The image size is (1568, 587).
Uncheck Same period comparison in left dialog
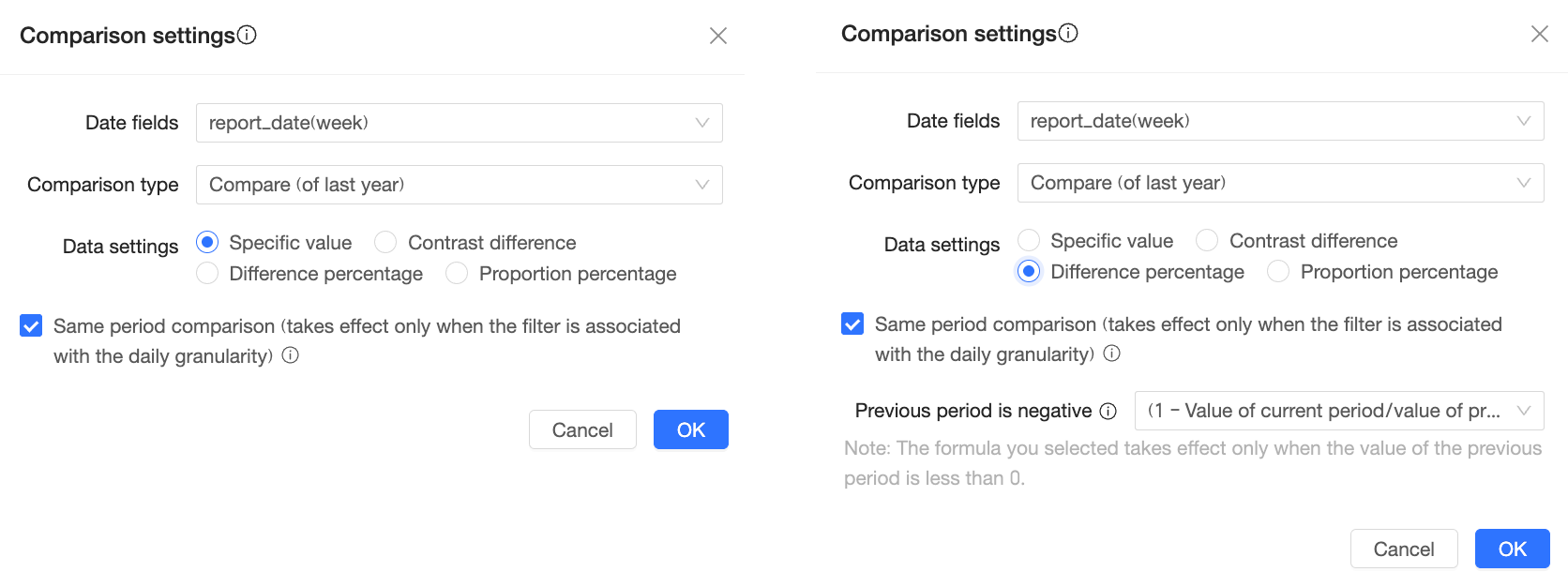(x=31, y=326)
